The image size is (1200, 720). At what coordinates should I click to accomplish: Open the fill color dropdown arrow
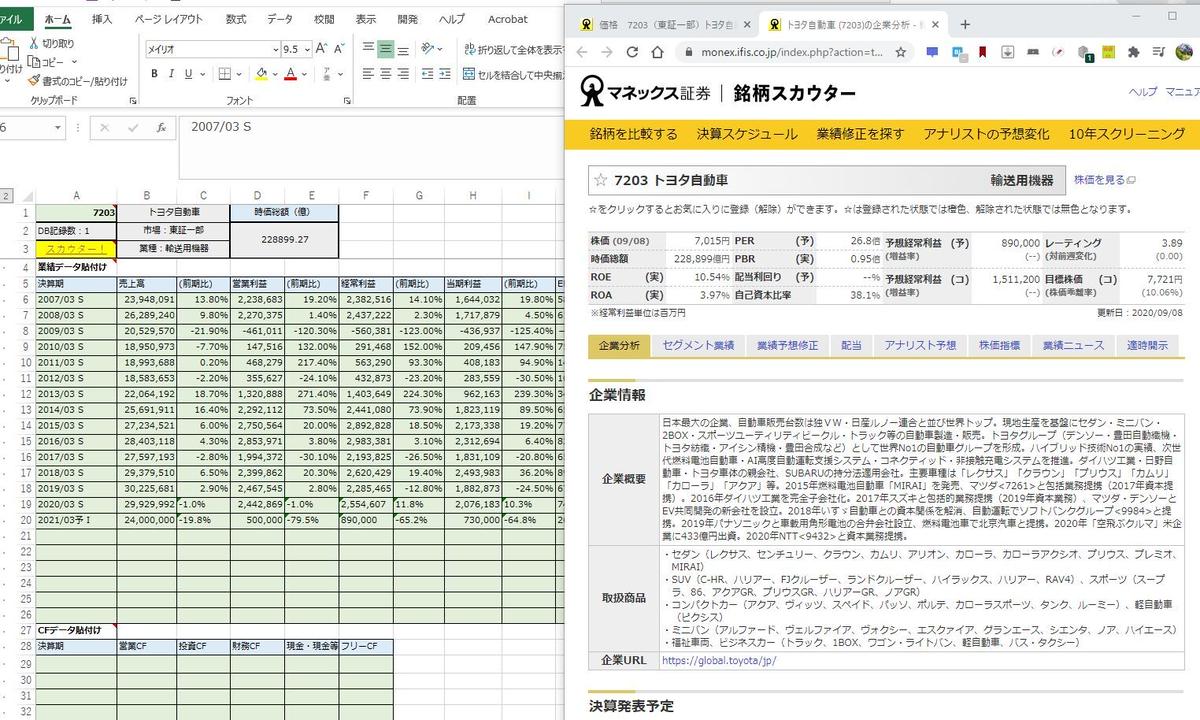pyautogui.click(x=274, y=74)
